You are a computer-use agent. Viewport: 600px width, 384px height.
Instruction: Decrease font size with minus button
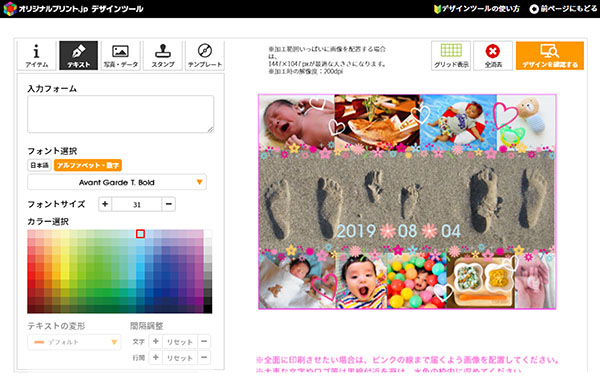pos(168,204)
